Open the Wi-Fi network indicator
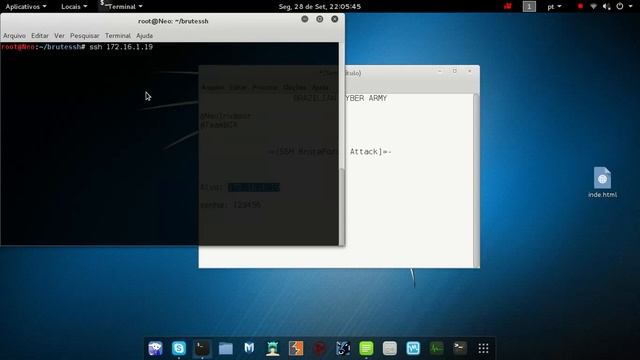This screenshot has height=360, width=640. coord(593,7)
